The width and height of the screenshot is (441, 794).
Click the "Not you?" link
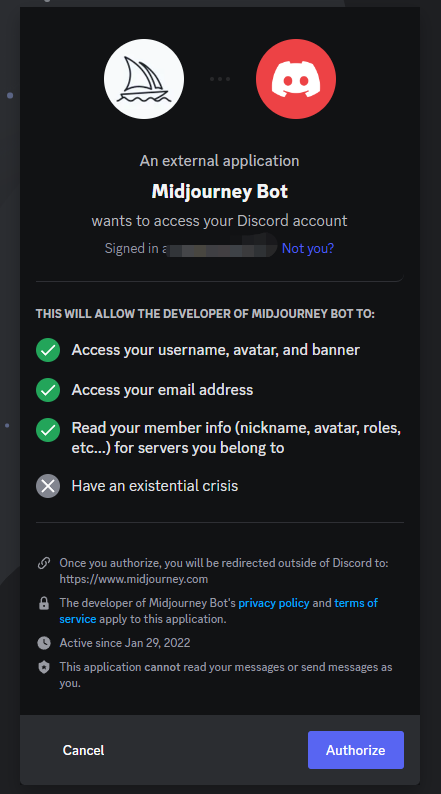(308, 248)
